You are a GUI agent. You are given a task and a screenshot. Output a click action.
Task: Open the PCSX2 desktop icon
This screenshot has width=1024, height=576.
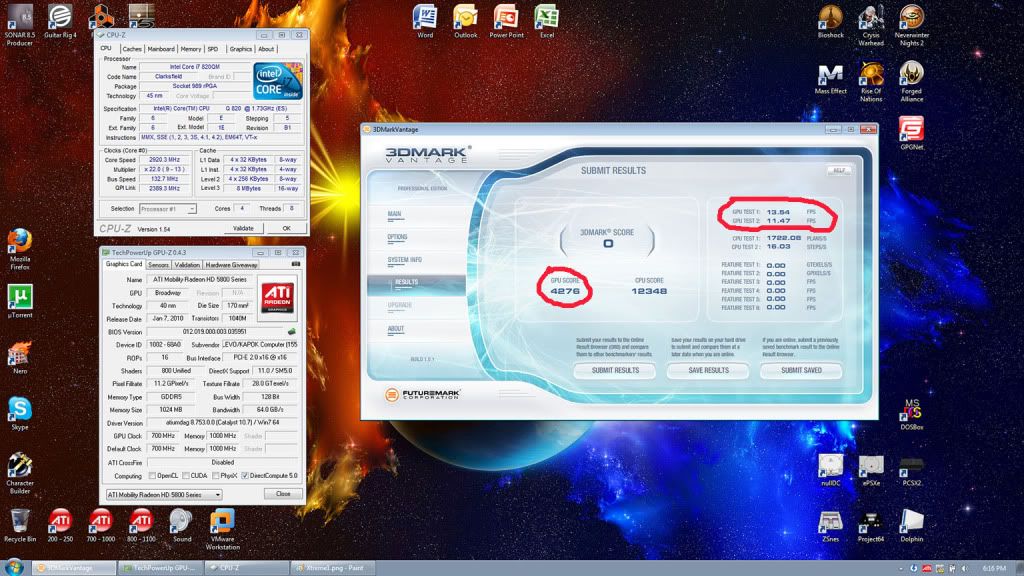(x=912, y=470)
